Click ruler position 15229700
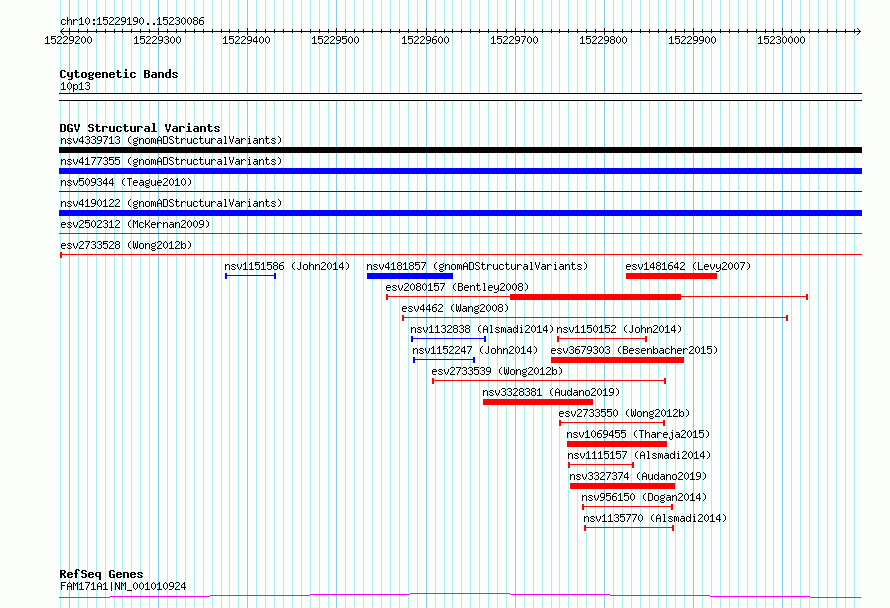 514,40
